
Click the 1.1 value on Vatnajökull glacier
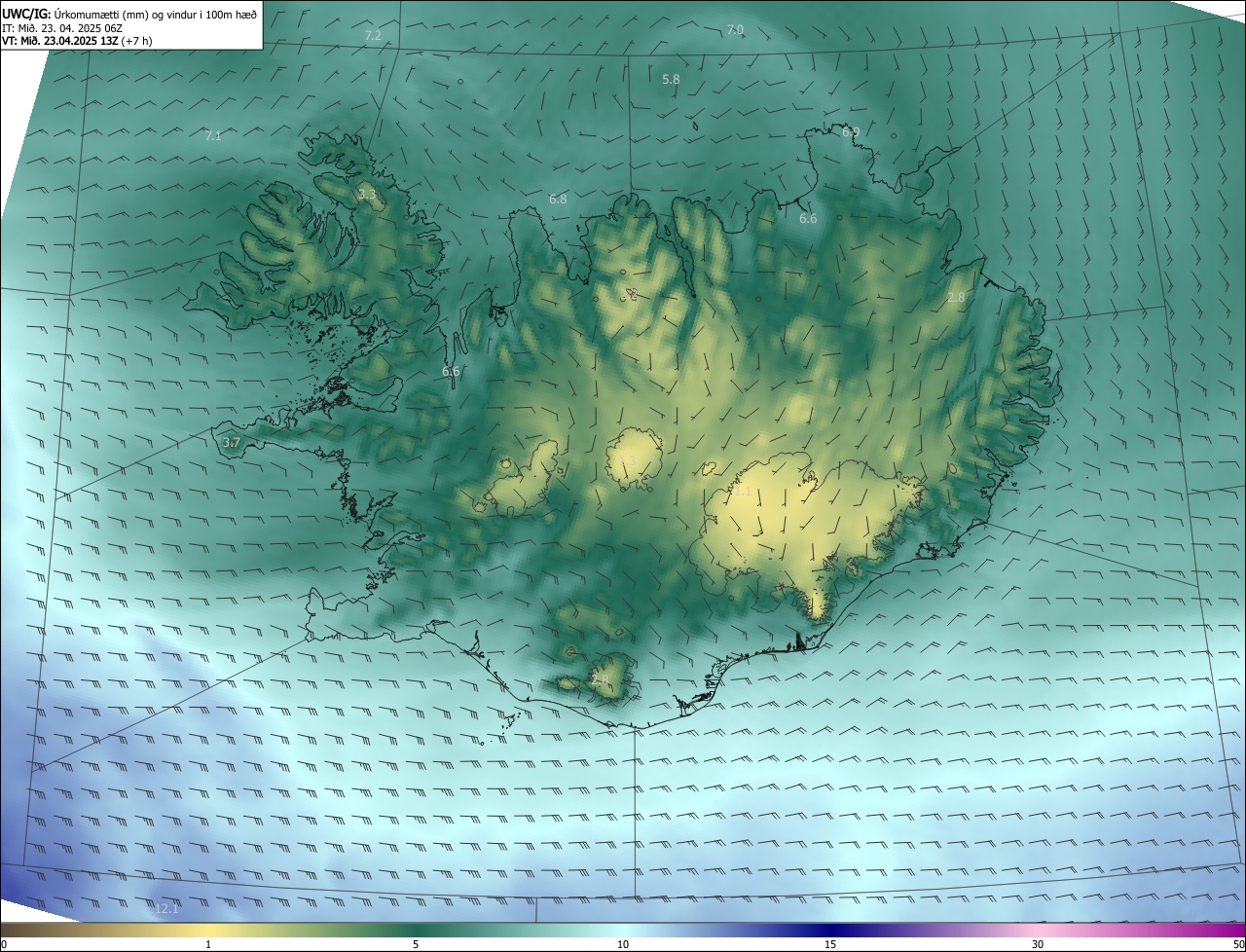(x=743, y=492)
